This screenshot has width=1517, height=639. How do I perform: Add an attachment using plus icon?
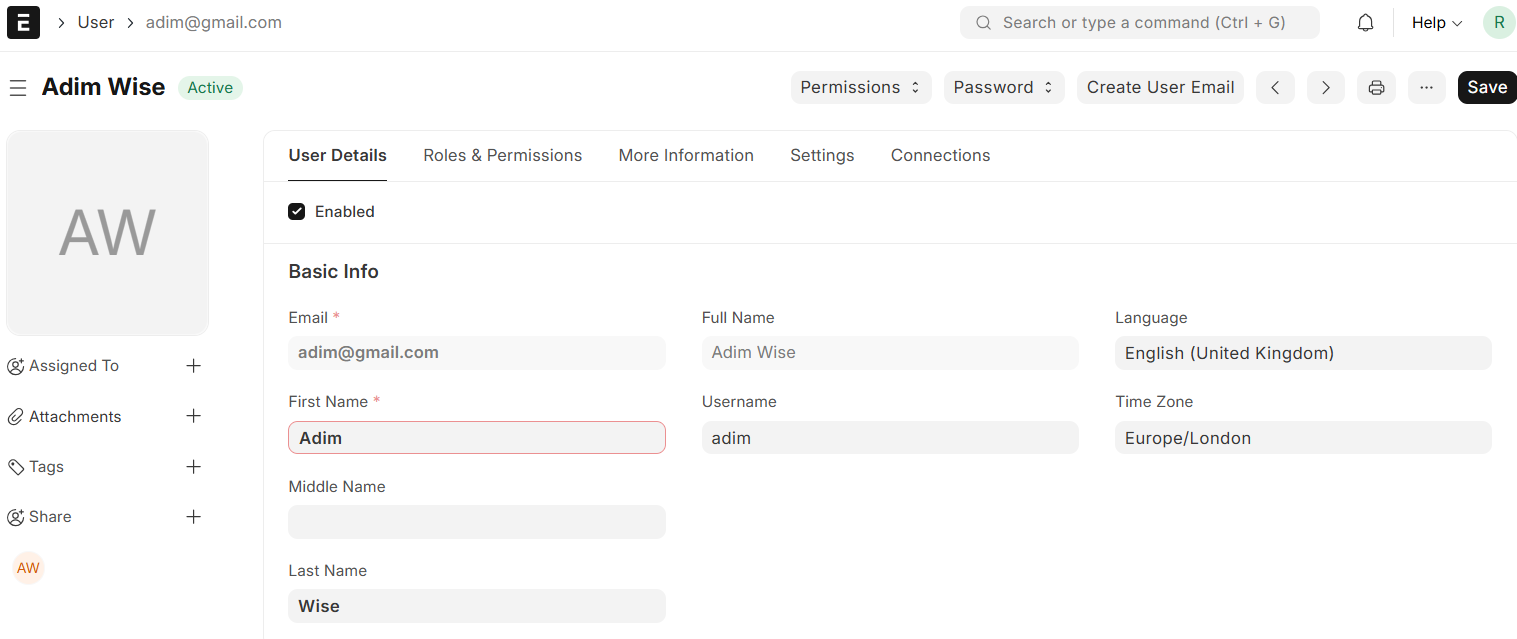(x=194, y=416)
